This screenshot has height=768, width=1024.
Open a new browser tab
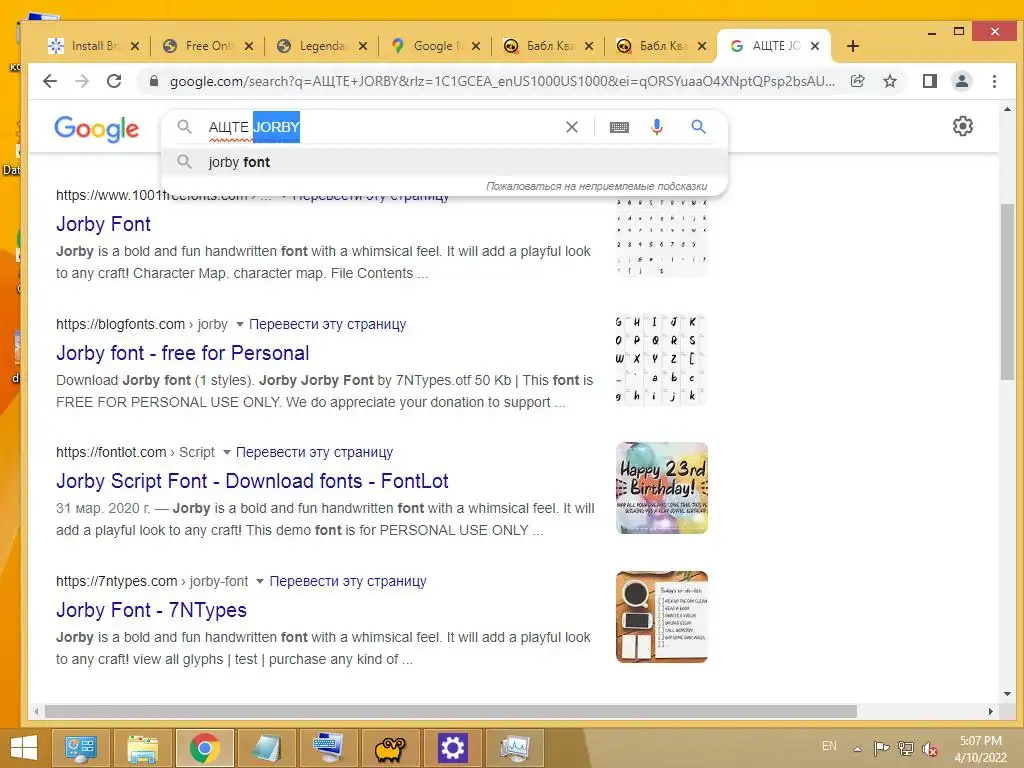coord(852,46)
